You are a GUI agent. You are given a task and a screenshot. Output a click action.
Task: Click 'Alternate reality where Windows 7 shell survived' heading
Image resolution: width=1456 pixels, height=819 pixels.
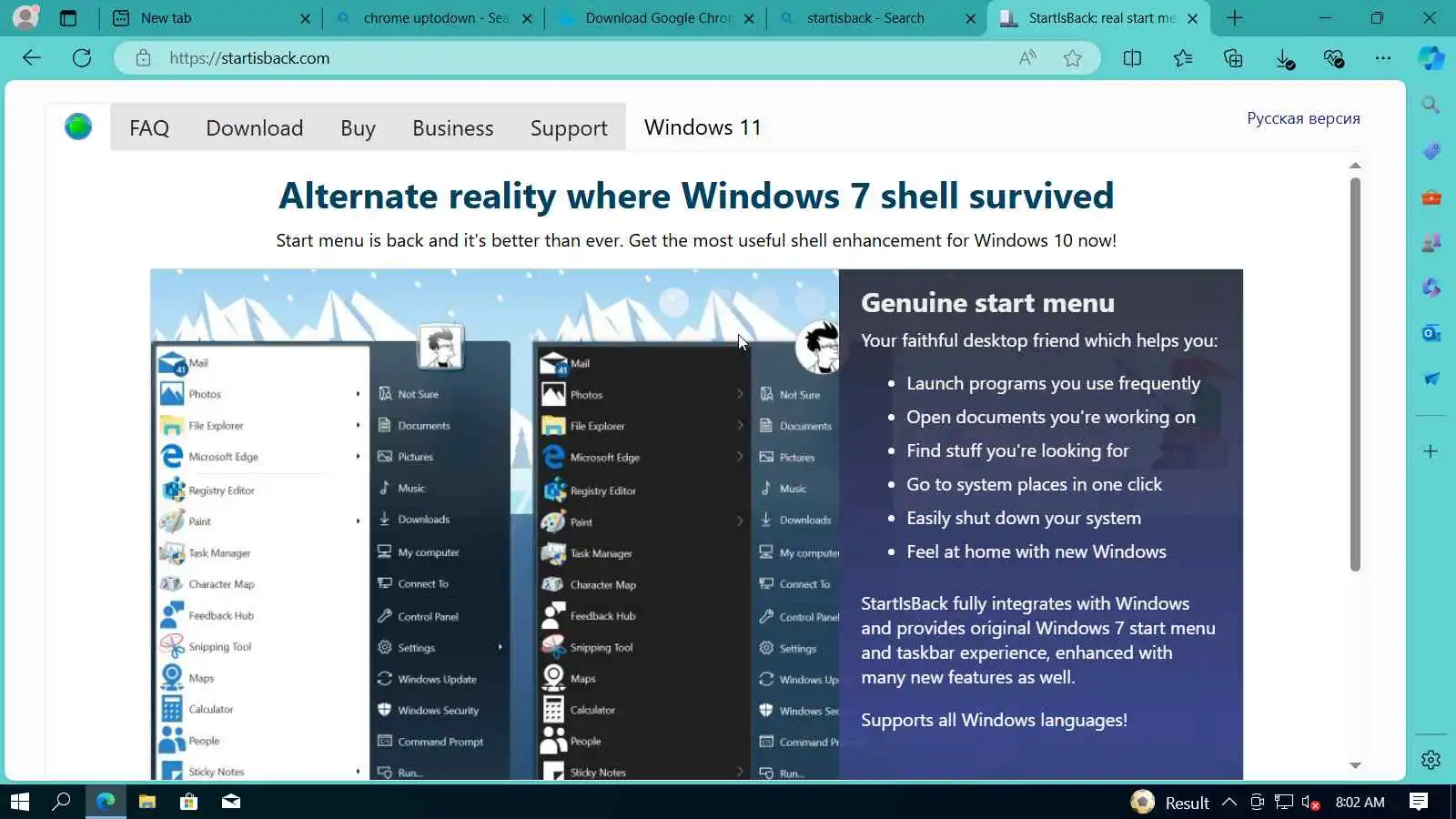click(696, 196)
